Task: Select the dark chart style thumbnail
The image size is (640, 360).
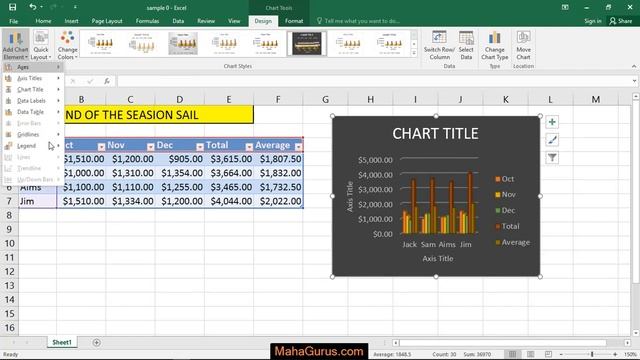Action: click(x=307, y=43)
